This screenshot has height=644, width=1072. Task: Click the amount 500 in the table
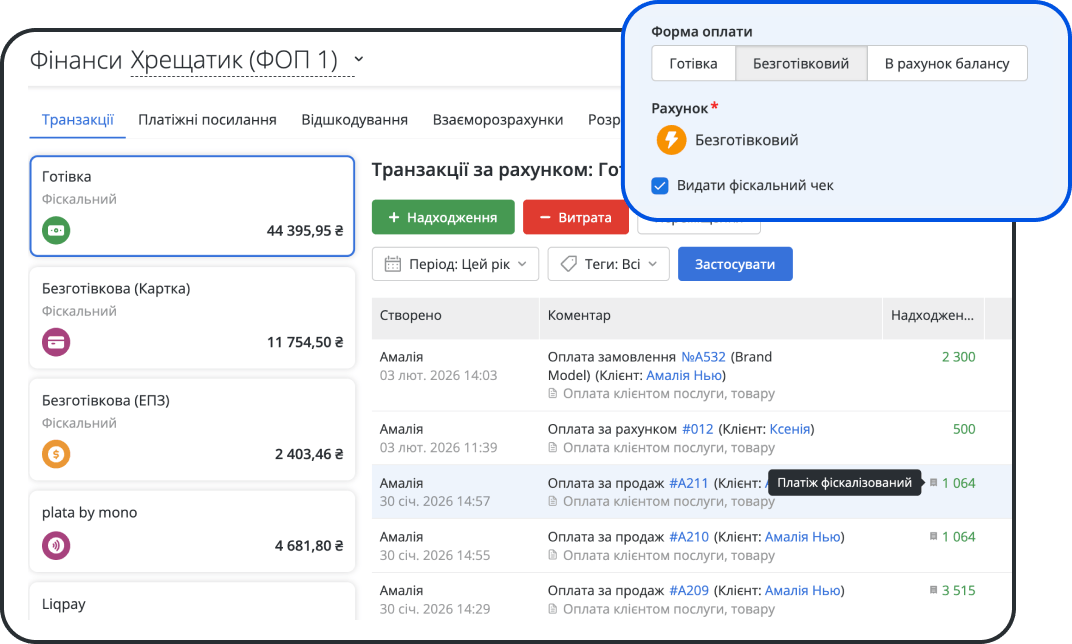[x=964, y=429]
